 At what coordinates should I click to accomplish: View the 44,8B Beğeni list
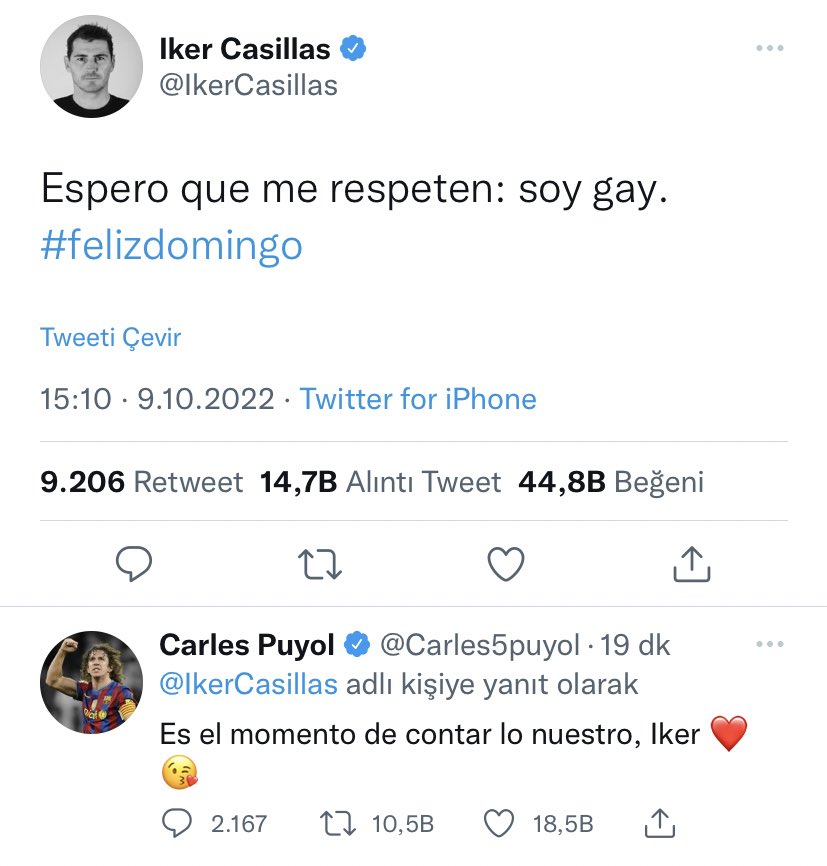(611, 482)
